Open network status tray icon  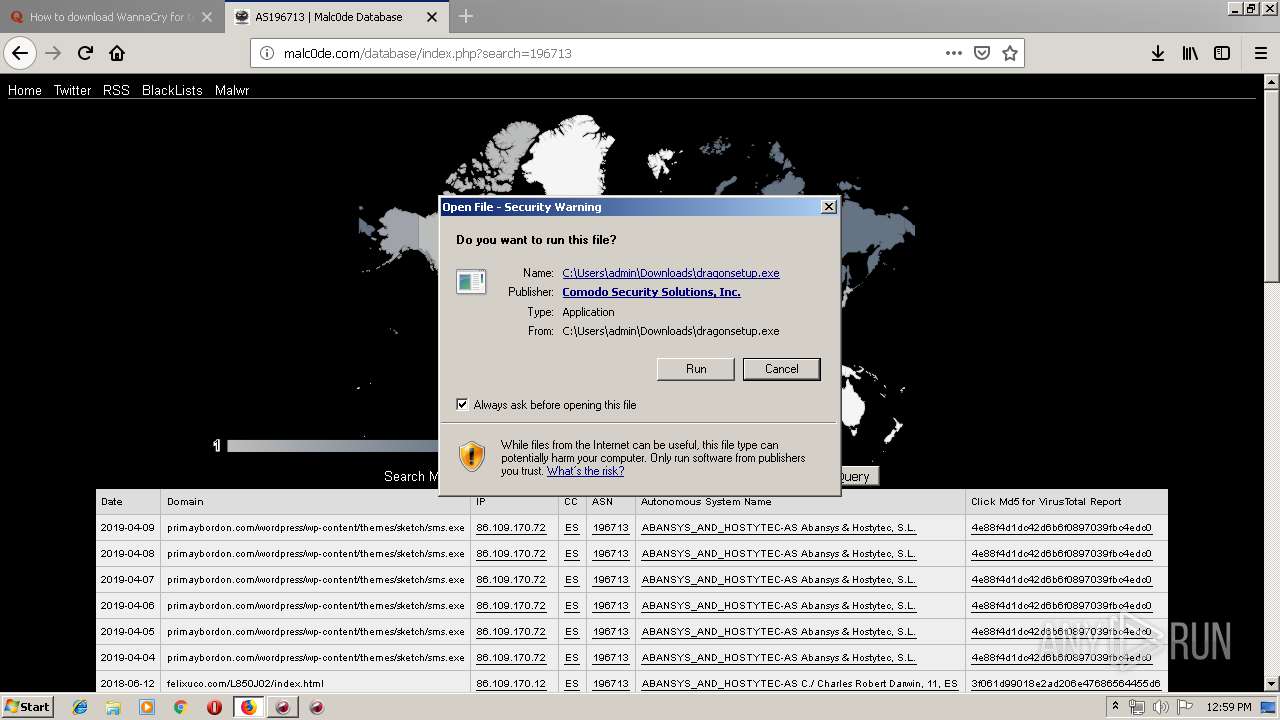coord(1137,707)
